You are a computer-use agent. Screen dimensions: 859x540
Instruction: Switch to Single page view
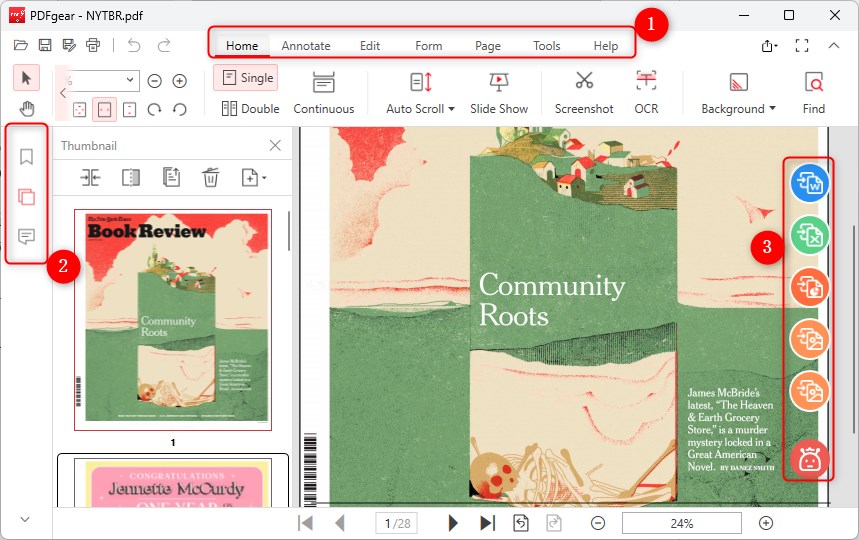click(246, 78)
